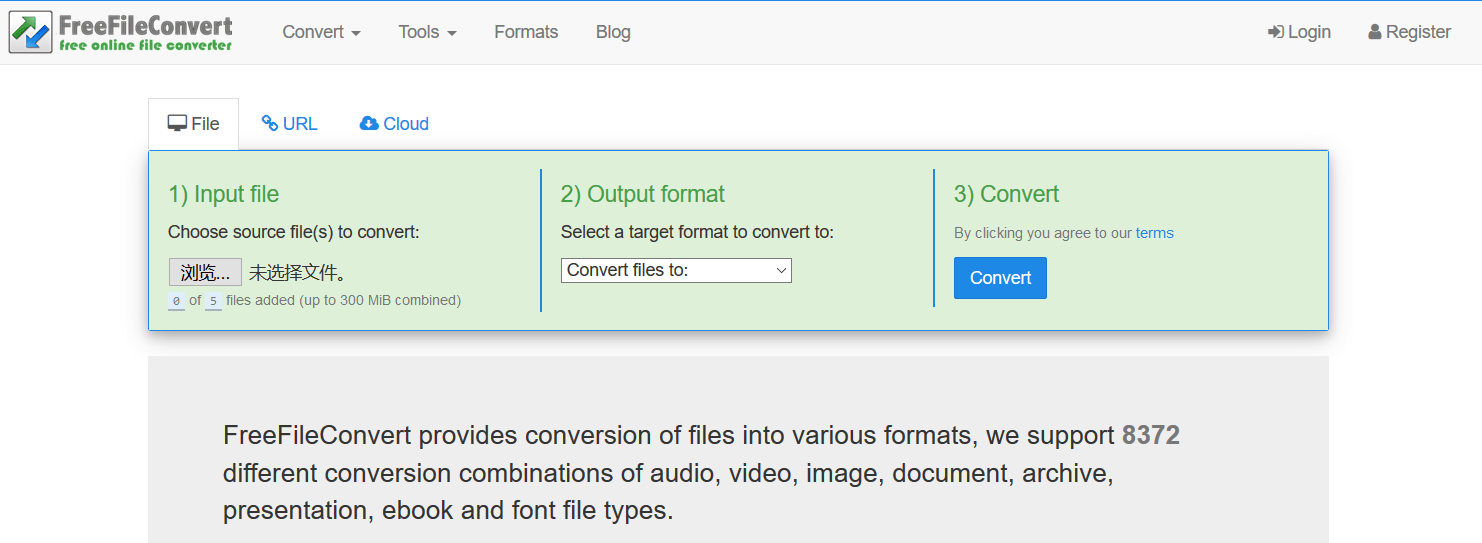Click 'Select a target format to convert to:' label
This screenshot has width=1482, height=543.
(697, 232)
